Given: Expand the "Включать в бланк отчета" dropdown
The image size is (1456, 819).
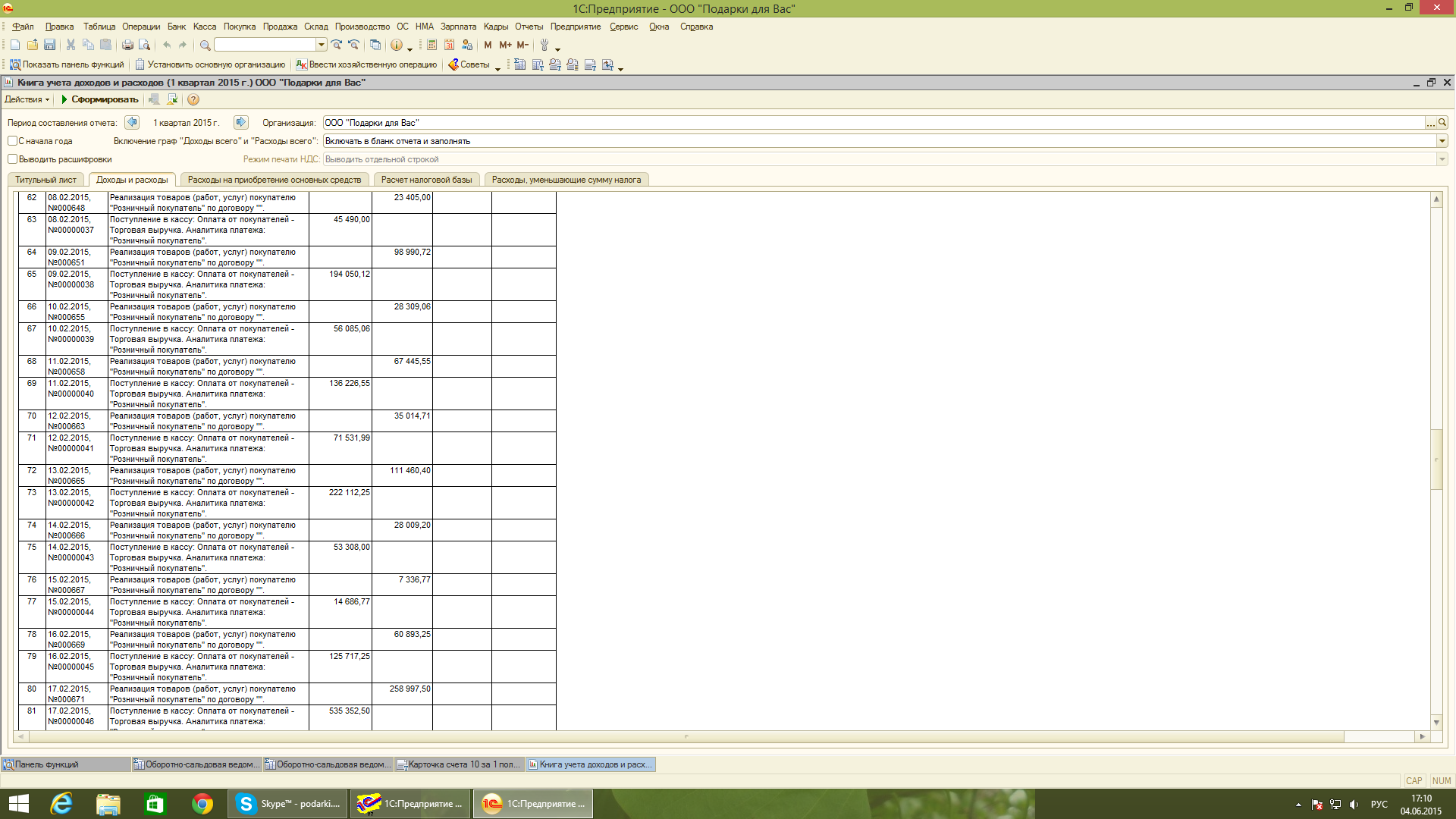Looking at the screenshot, I should pos(1442,141).
